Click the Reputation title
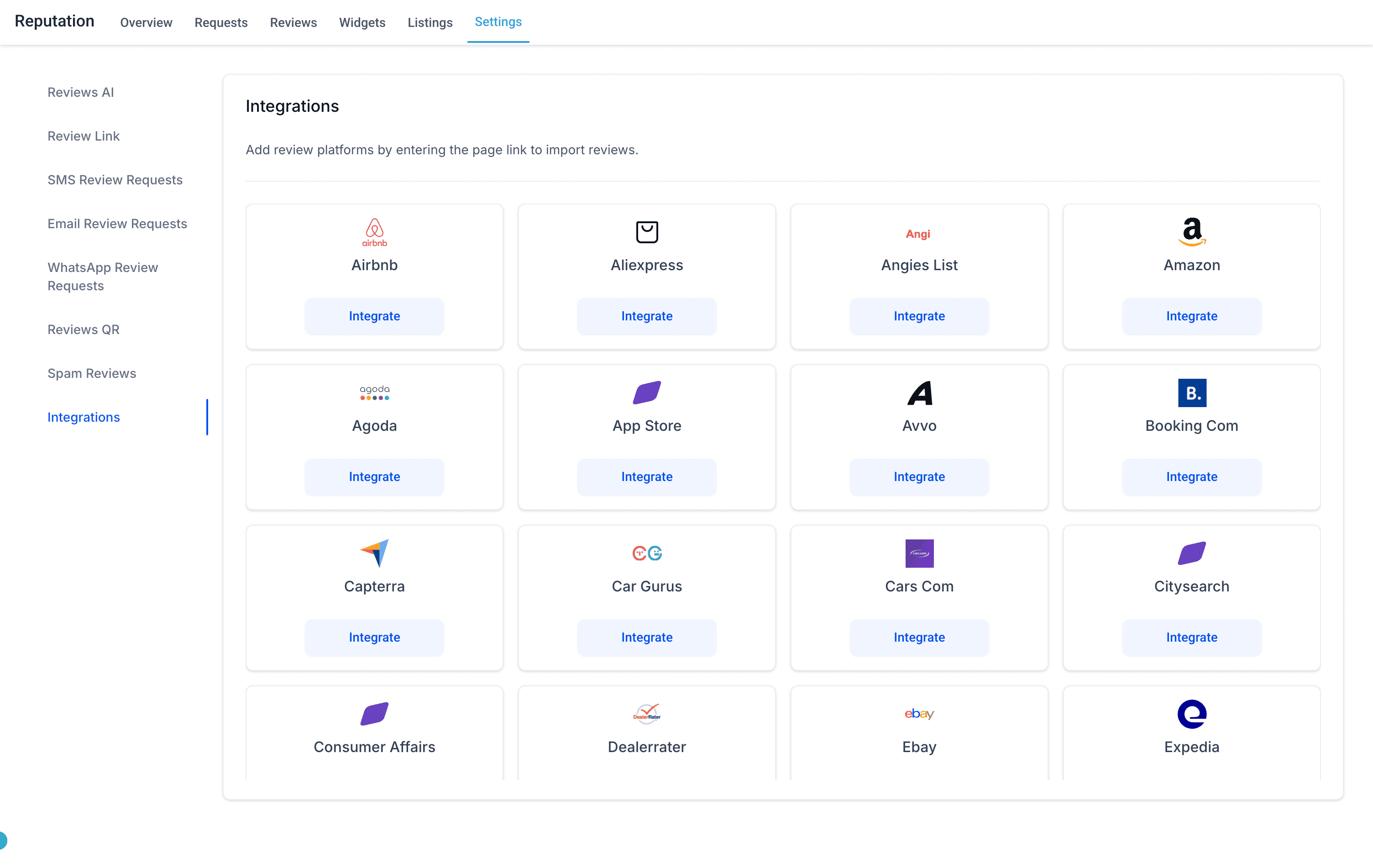This screenshot has width=1373, height=868. pos(54,21)
